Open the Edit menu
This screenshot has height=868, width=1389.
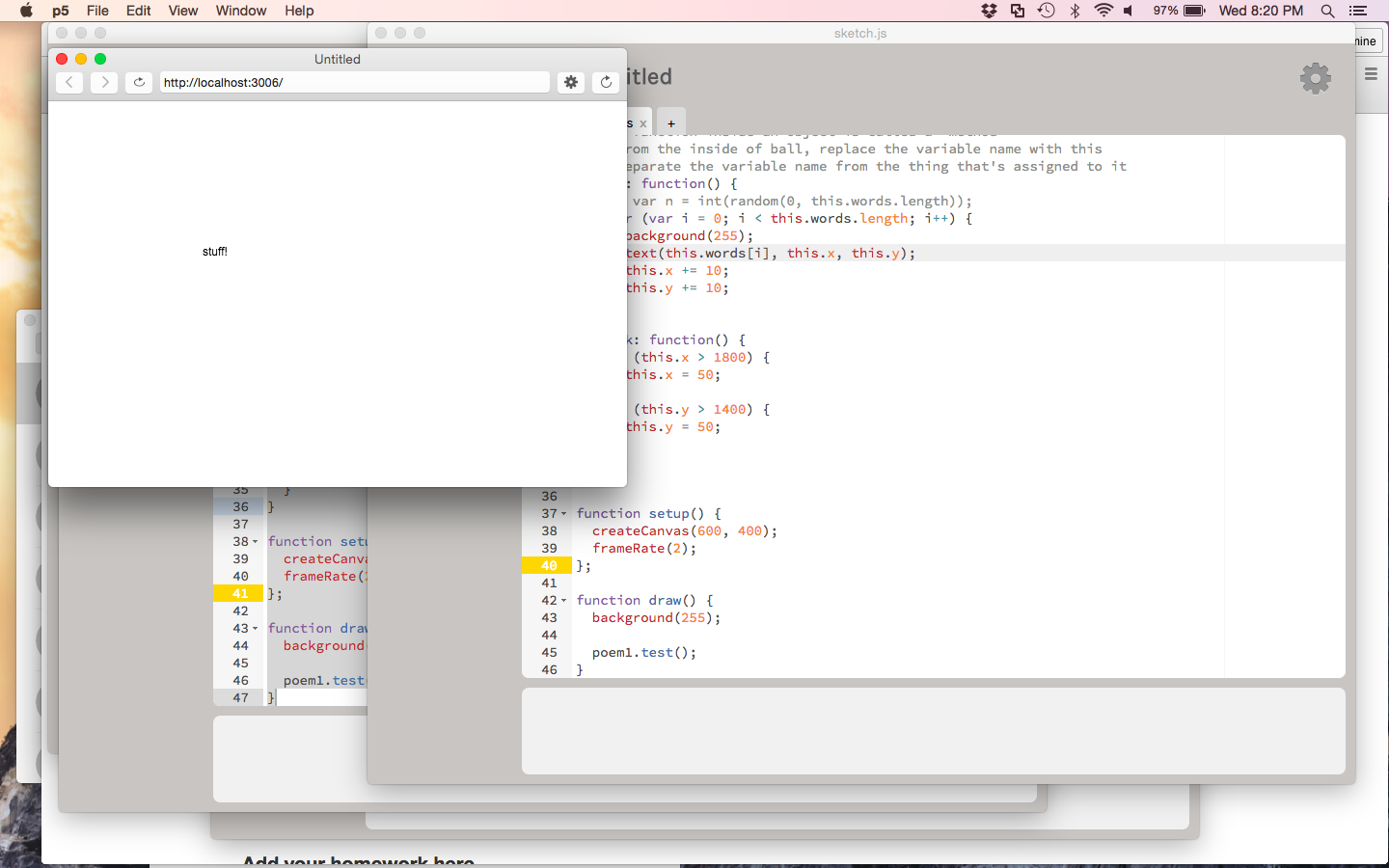click(138, 11)
